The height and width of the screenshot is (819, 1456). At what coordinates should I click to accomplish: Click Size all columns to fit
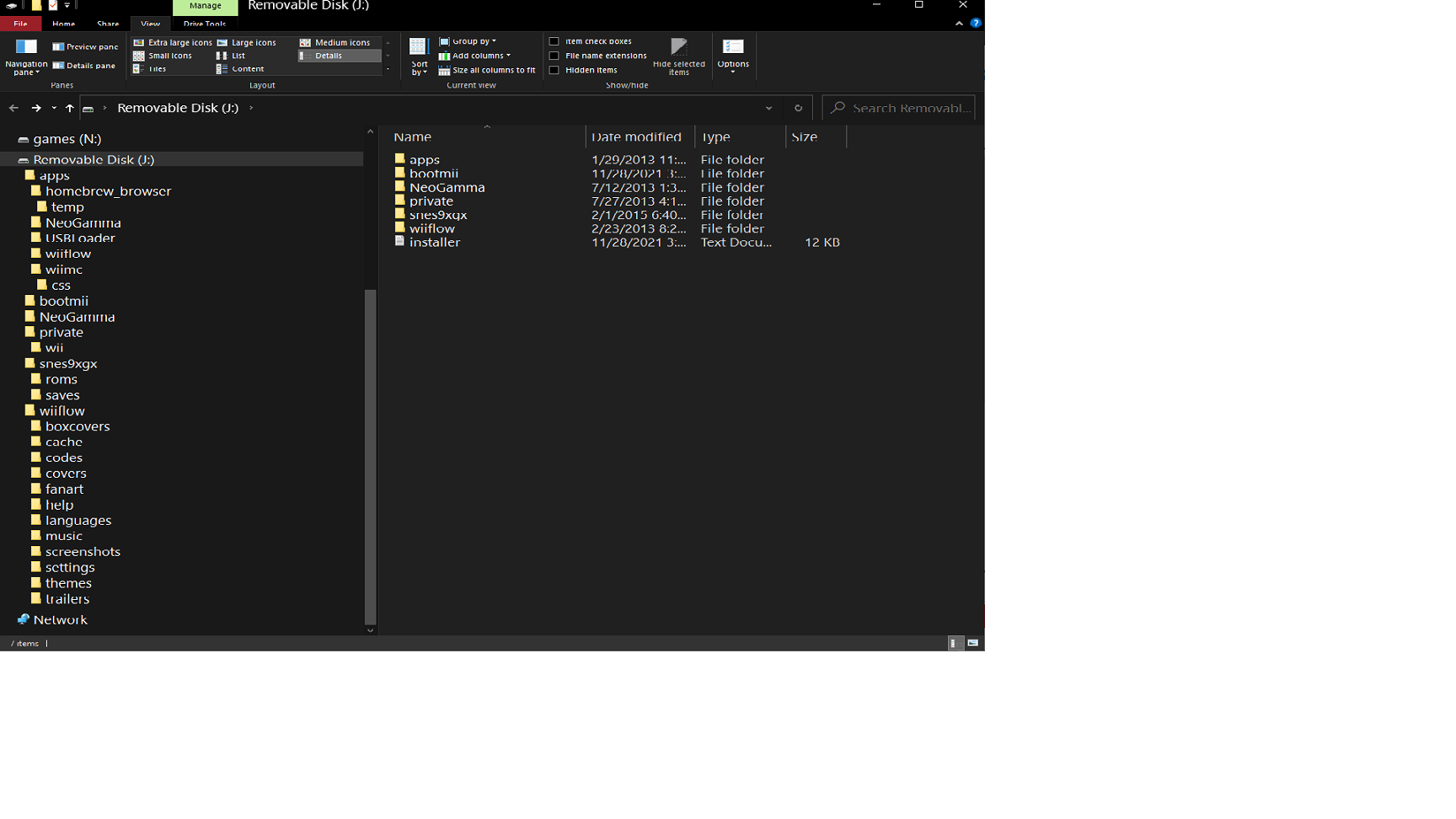pyautogui.click(x=487, y=71)
